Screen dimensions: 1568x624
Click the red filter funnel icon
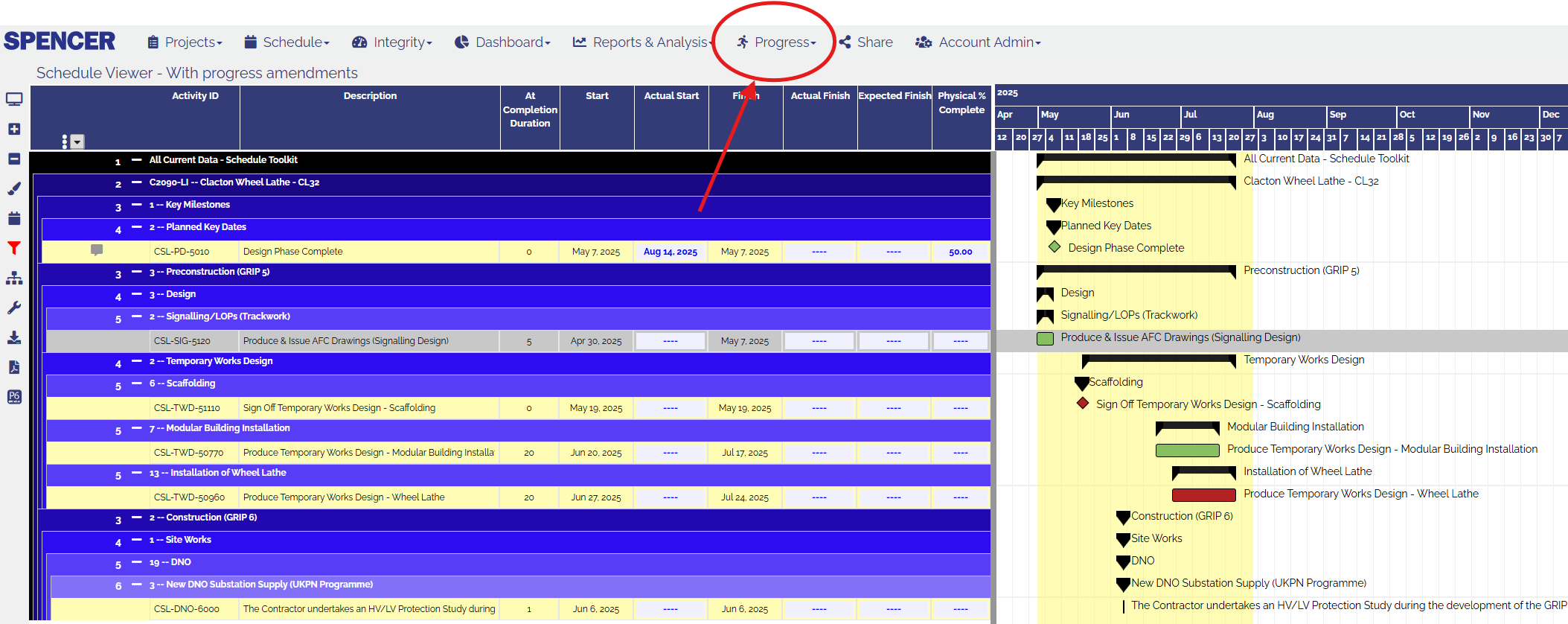pos(14,248)
